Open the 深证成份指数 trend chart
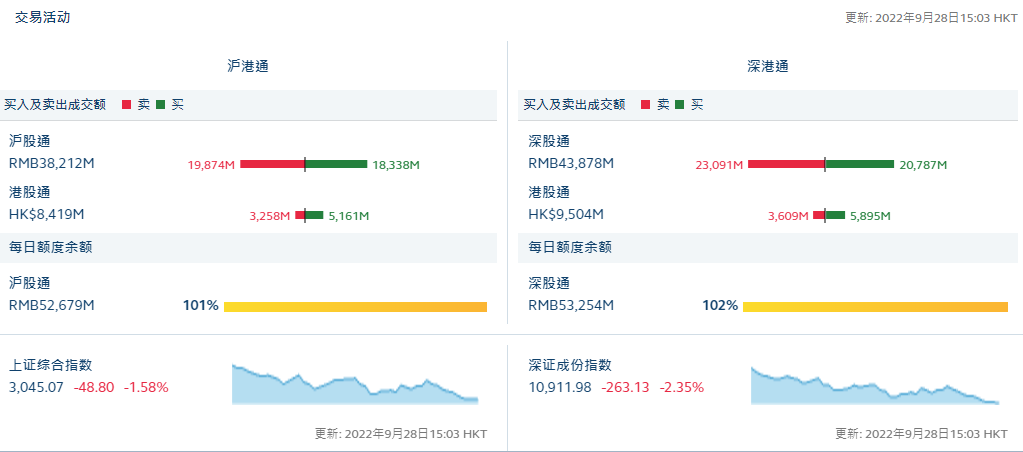The image size is (1023, 452). 875,384
